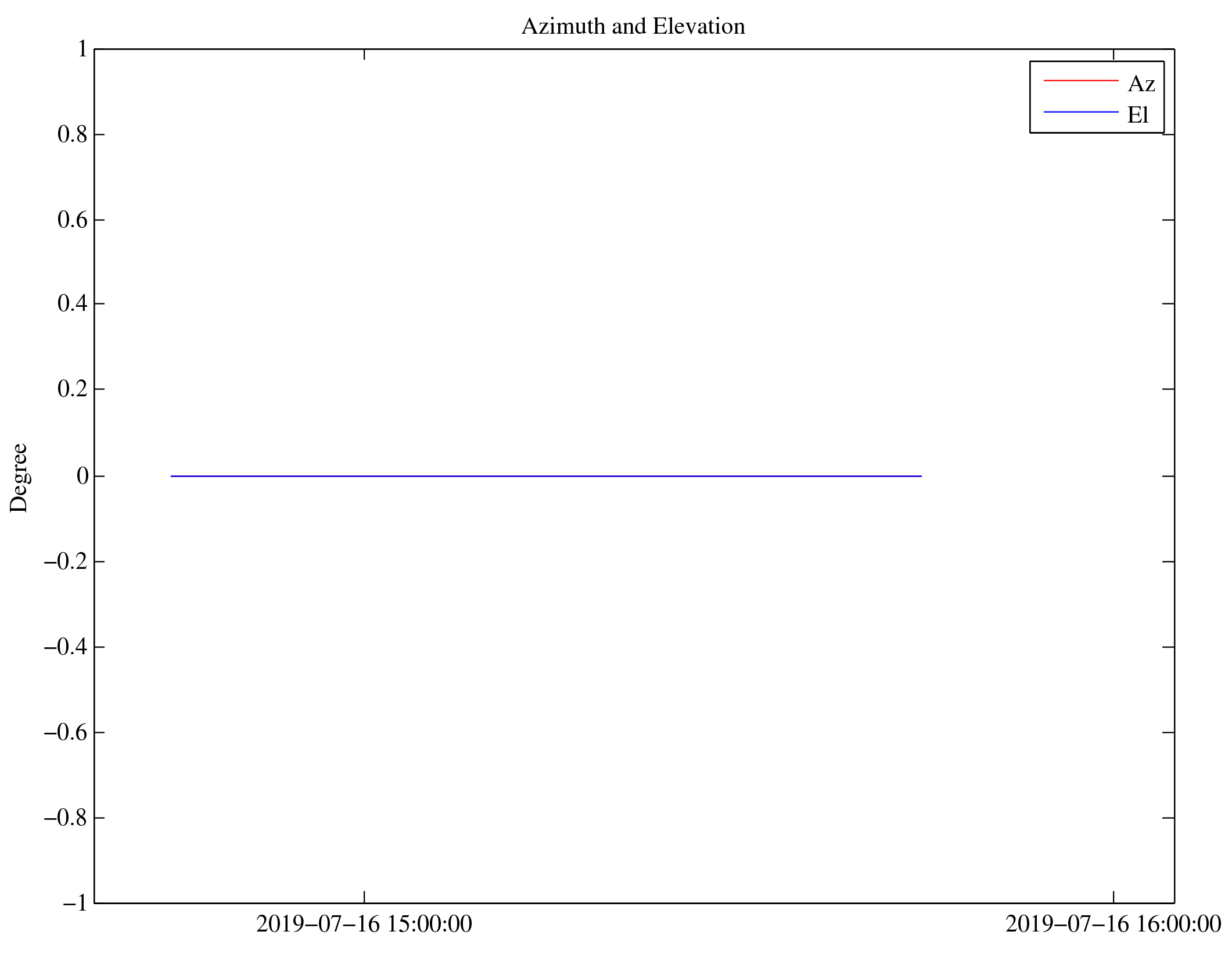
Task: Click the right end of the plotted data line
Action: pos(920,476)
